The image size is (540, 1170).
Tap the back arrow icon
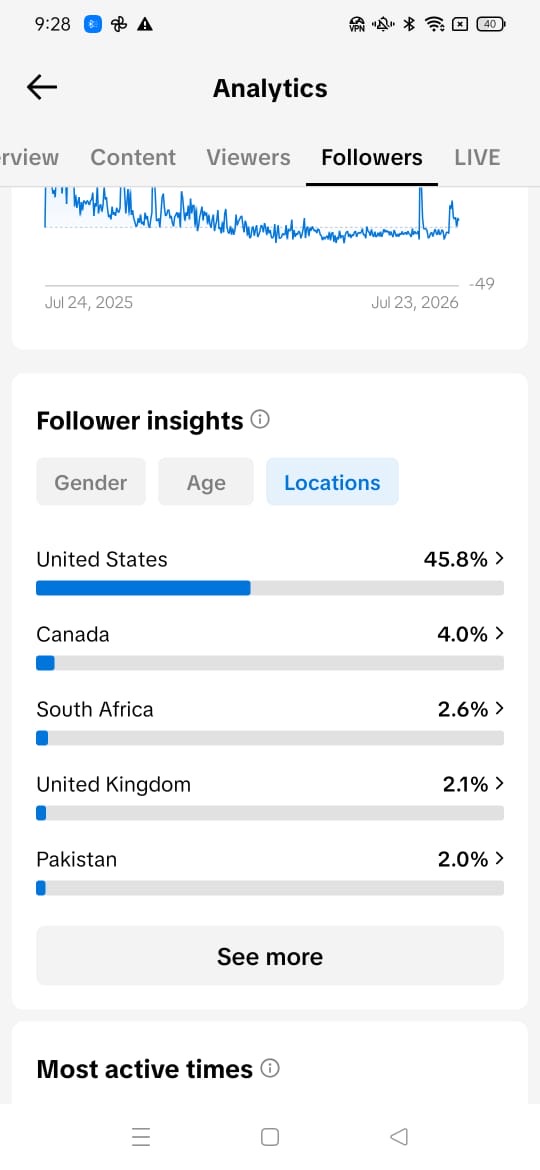[42, 88]
